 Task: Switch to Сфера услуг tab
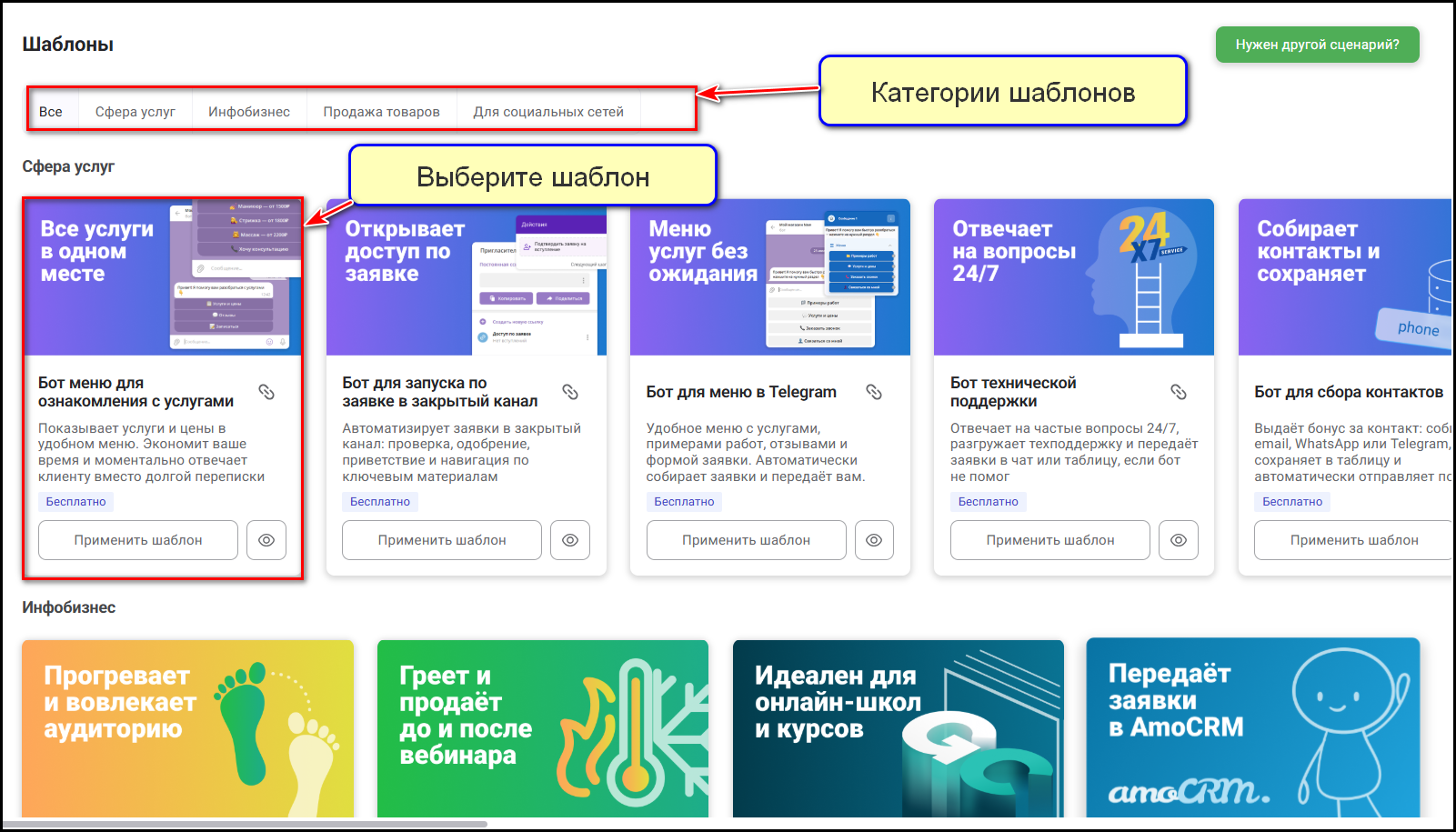point(136,112)
